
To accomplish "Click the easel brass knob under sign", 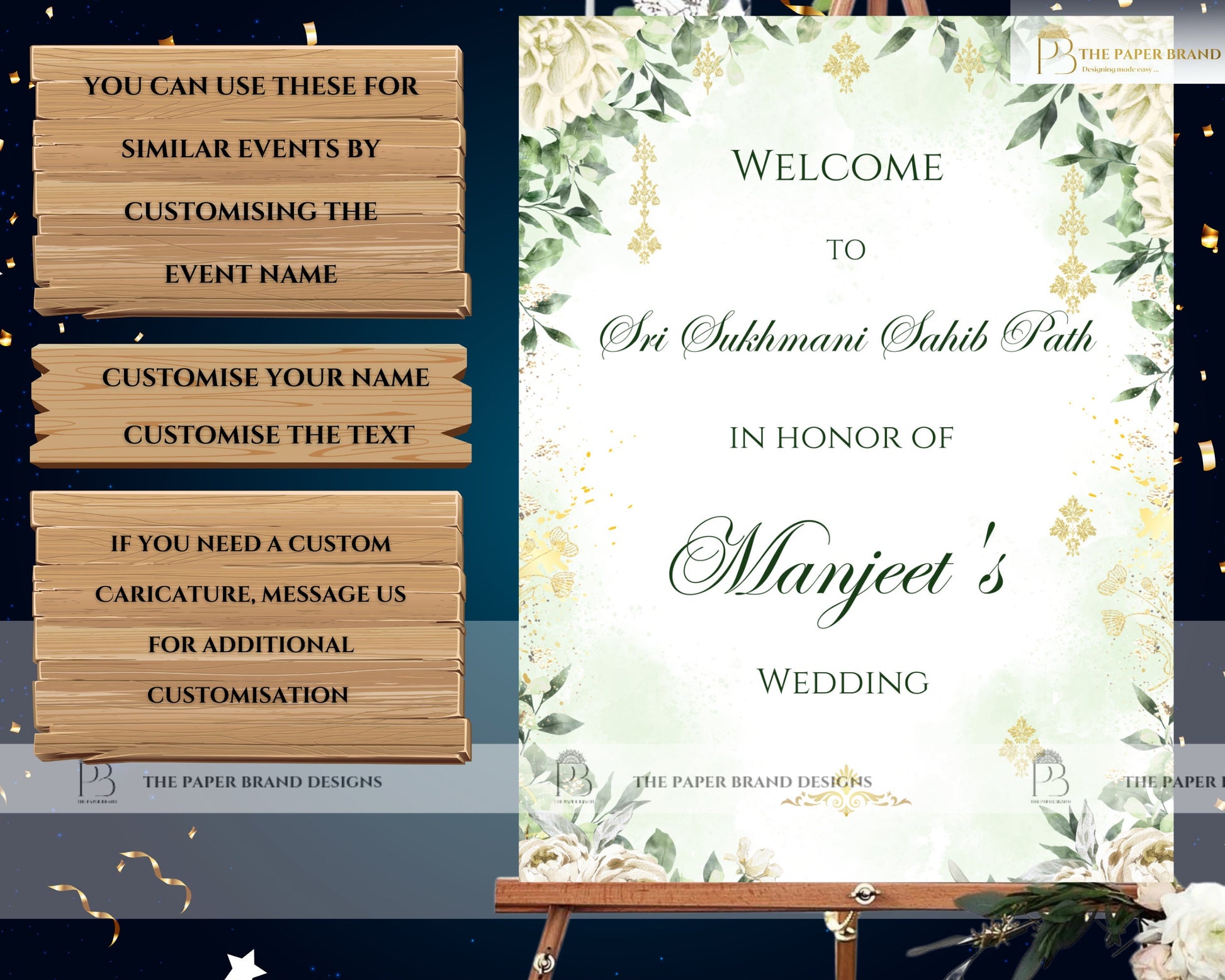I will (x=864, y=893).
